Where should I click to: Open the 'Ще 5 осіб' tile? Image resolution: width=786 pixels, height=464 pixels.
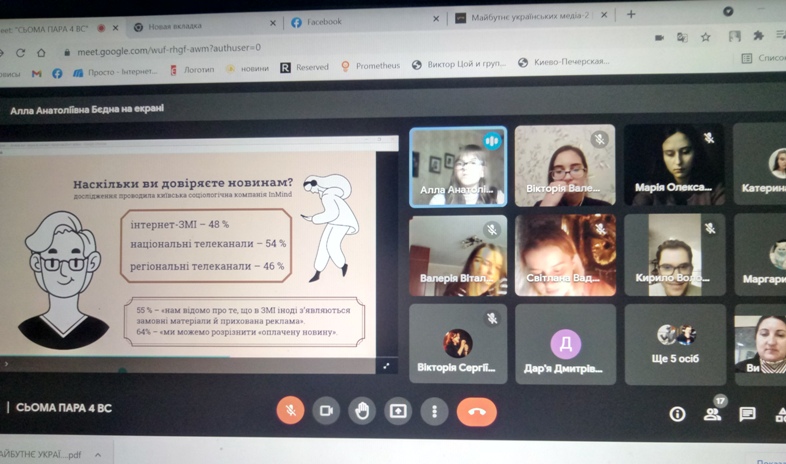[675, 344]
